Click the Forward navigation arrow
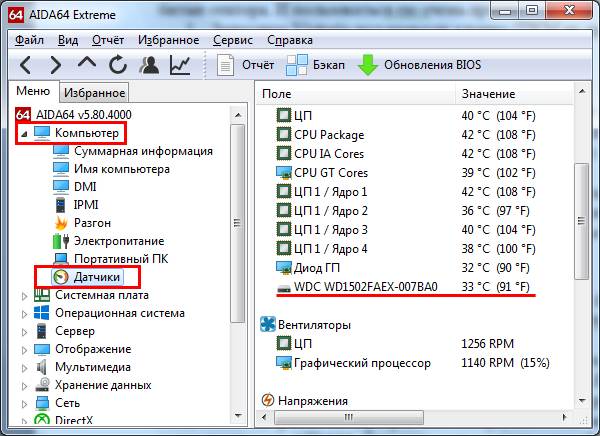The width and height of the screenshot is (600, 436). click(56, 65)
